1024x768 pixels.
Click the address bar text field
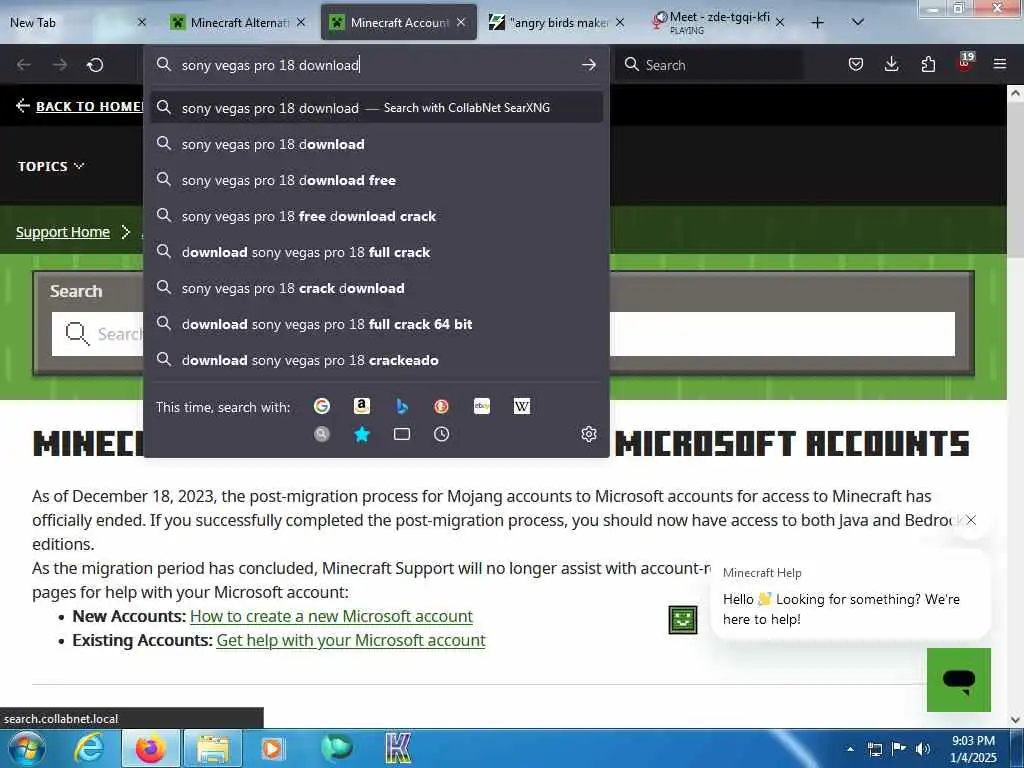tap(376, 65)
